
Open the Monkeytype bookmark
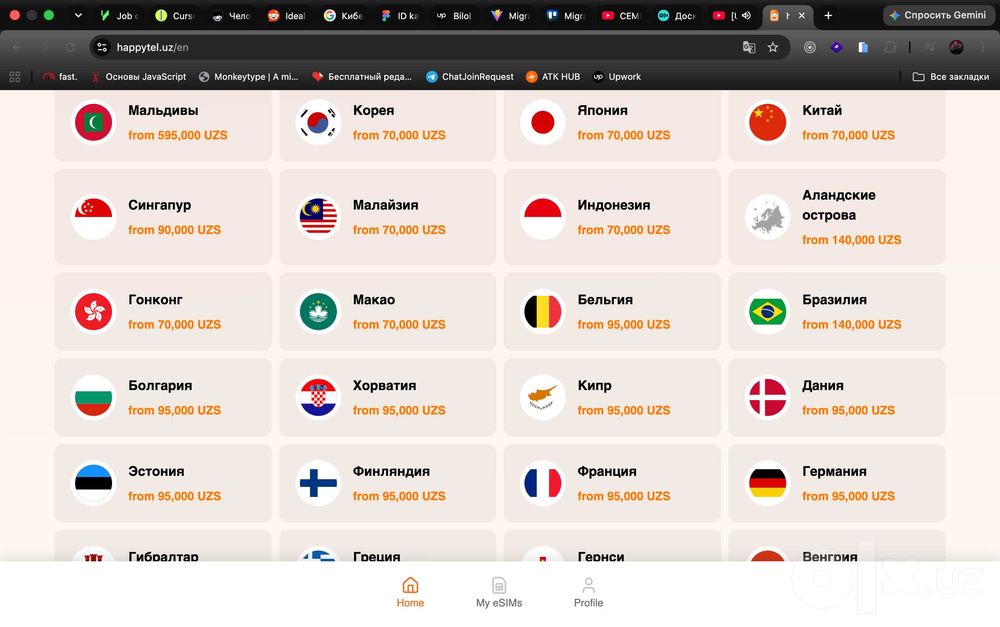pos(249,77)
